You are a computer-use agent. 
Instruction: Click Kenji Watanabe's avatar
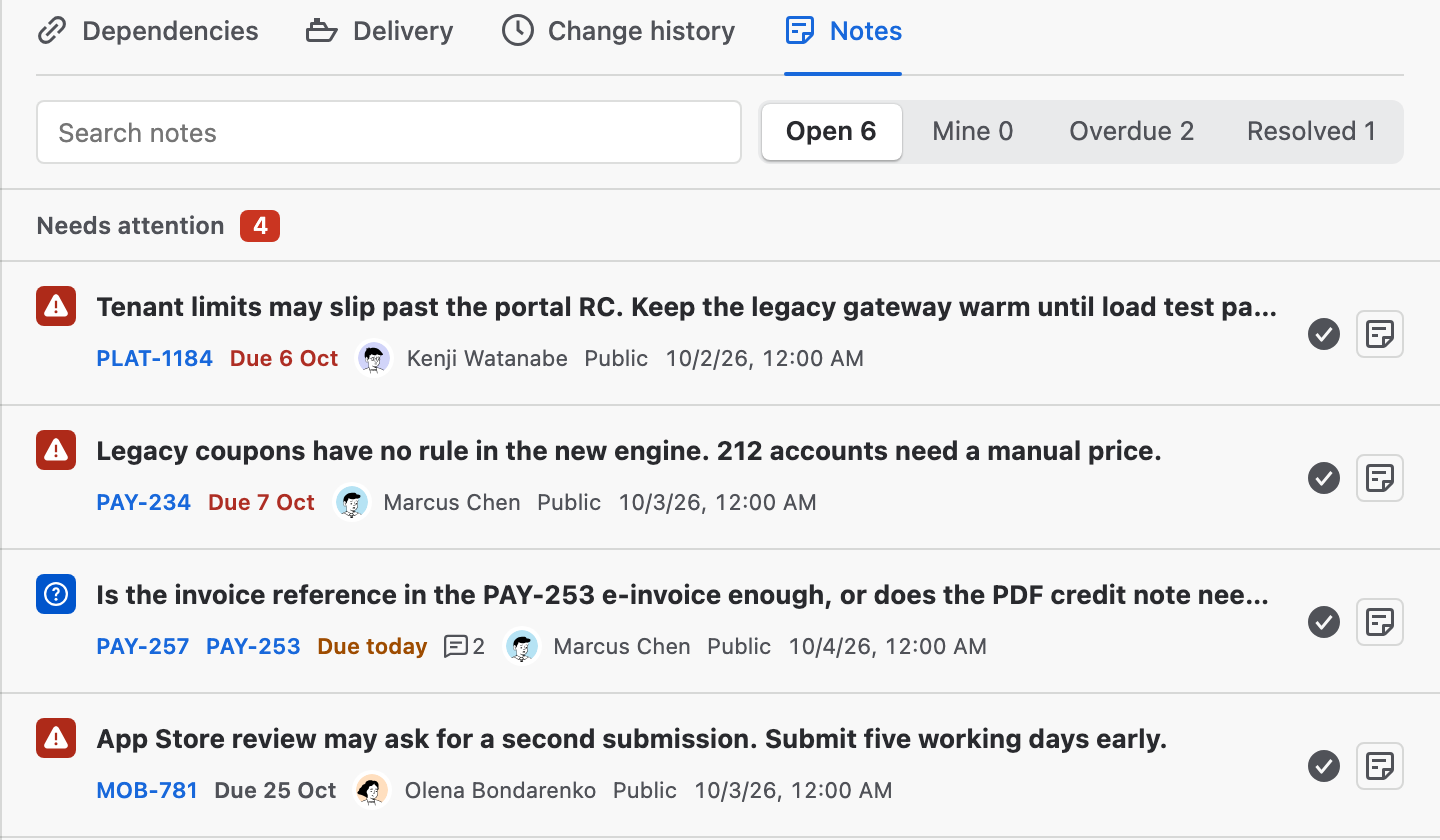tap(374, 358)
